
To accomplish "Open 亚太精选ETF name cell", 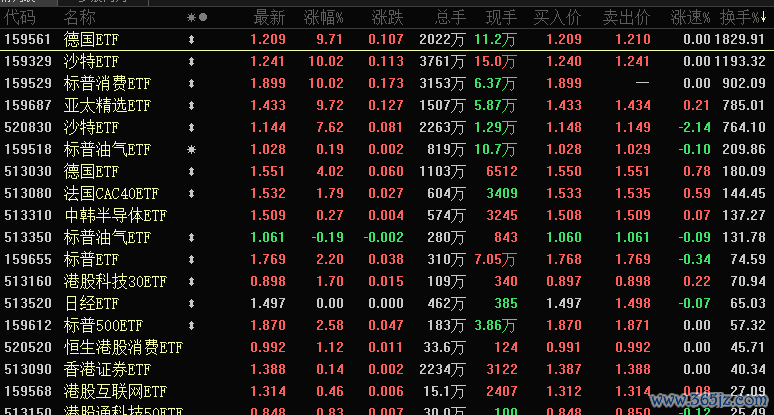I will (x=107, y=106).
